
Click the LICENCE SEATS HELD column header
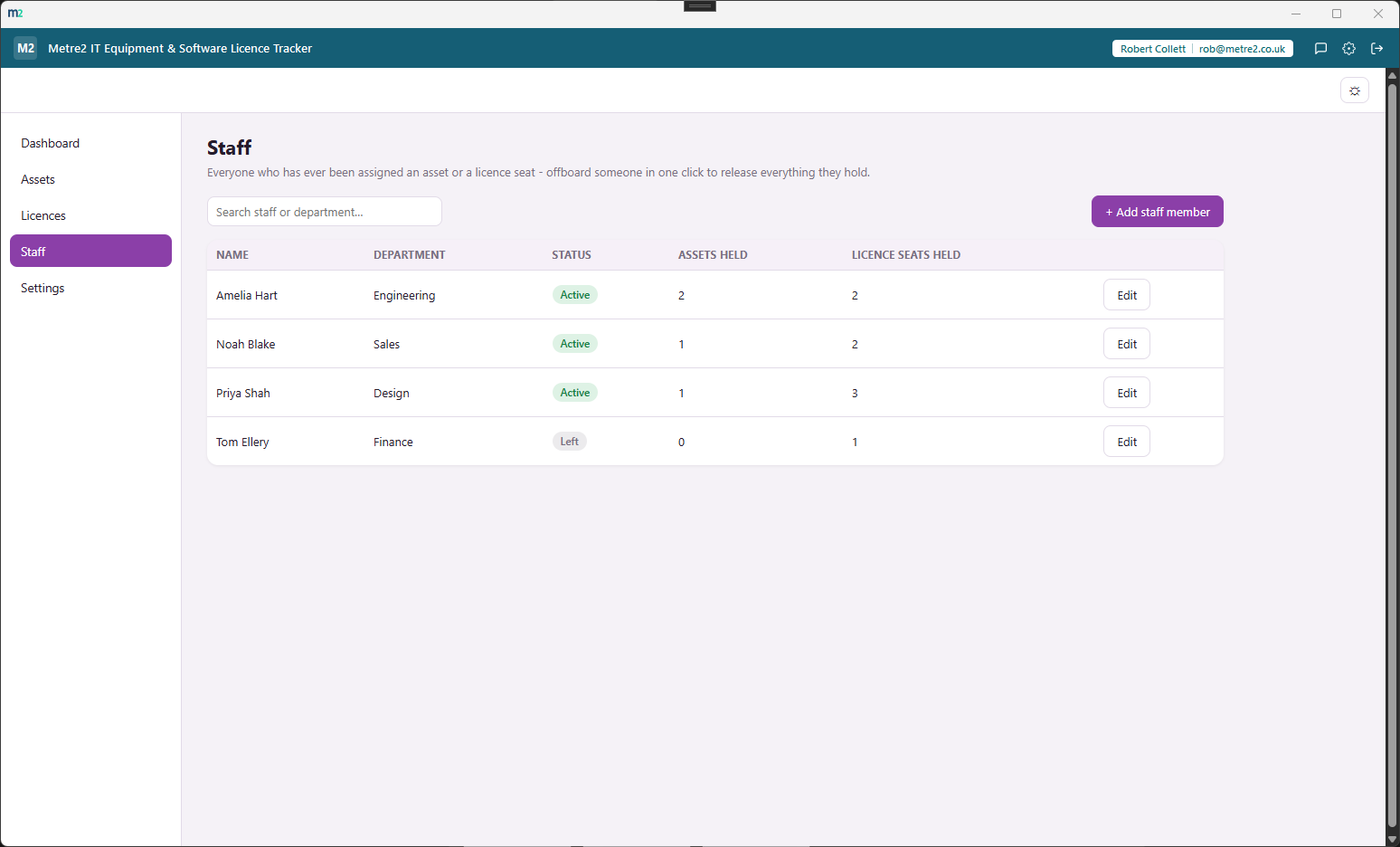pos(906,255)
